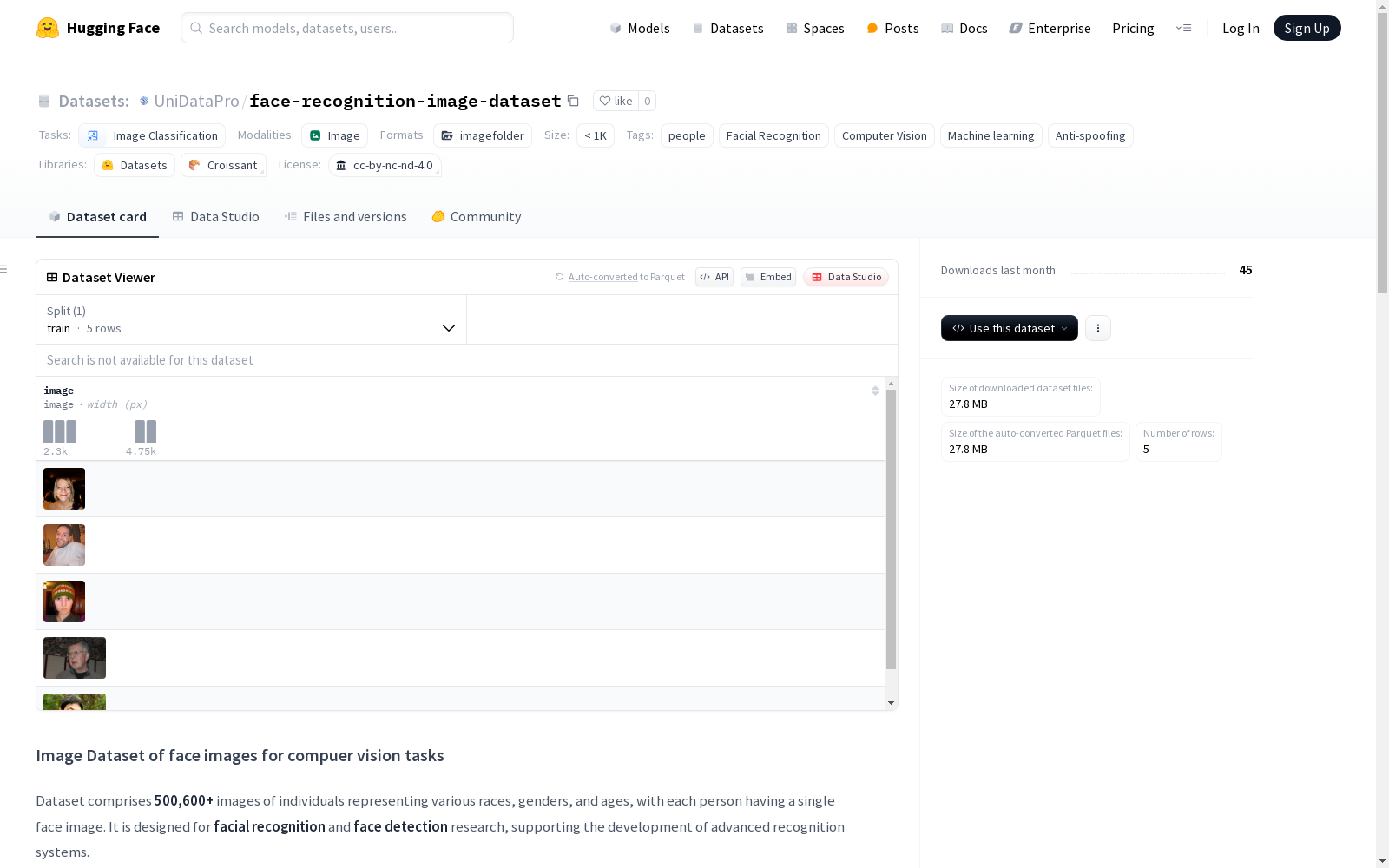Viewport: 1389px width, 868px height.
Task: Go to Posts in the top navigation
Action: [x=892, y=28]
